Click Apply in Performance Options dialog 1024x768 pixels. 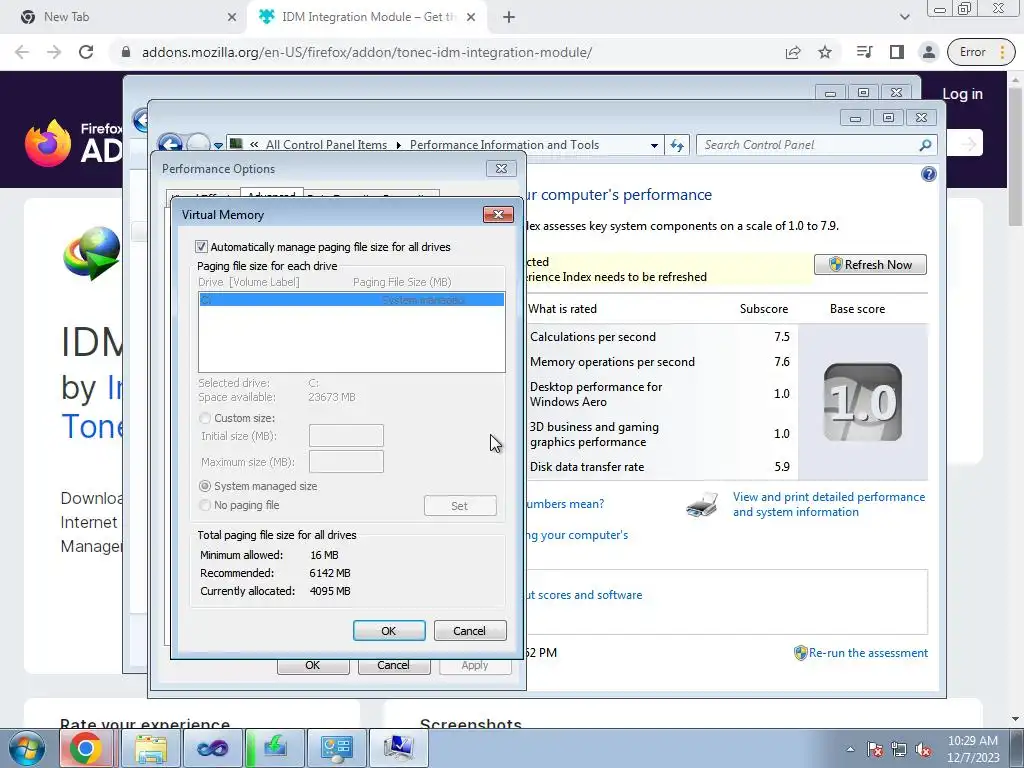(475, 666)
